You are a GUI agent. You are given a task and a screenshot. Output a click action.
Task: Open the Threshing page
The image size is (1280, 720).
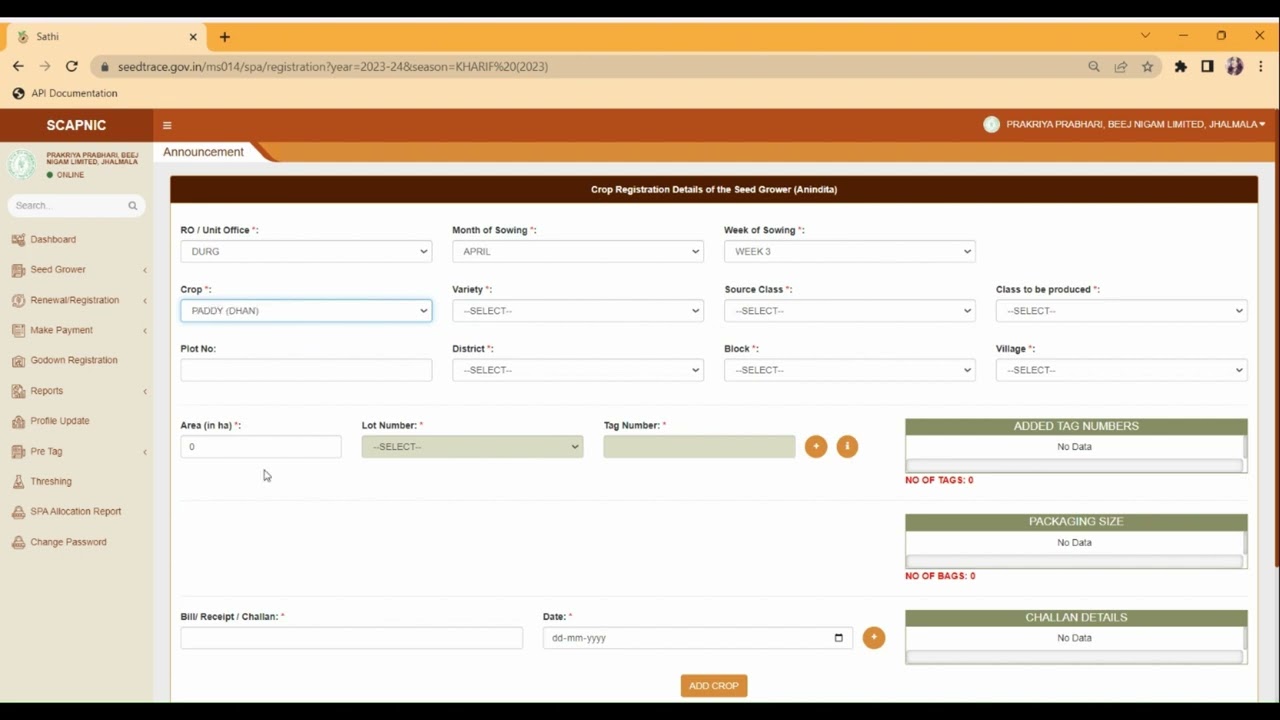point(50,481)
